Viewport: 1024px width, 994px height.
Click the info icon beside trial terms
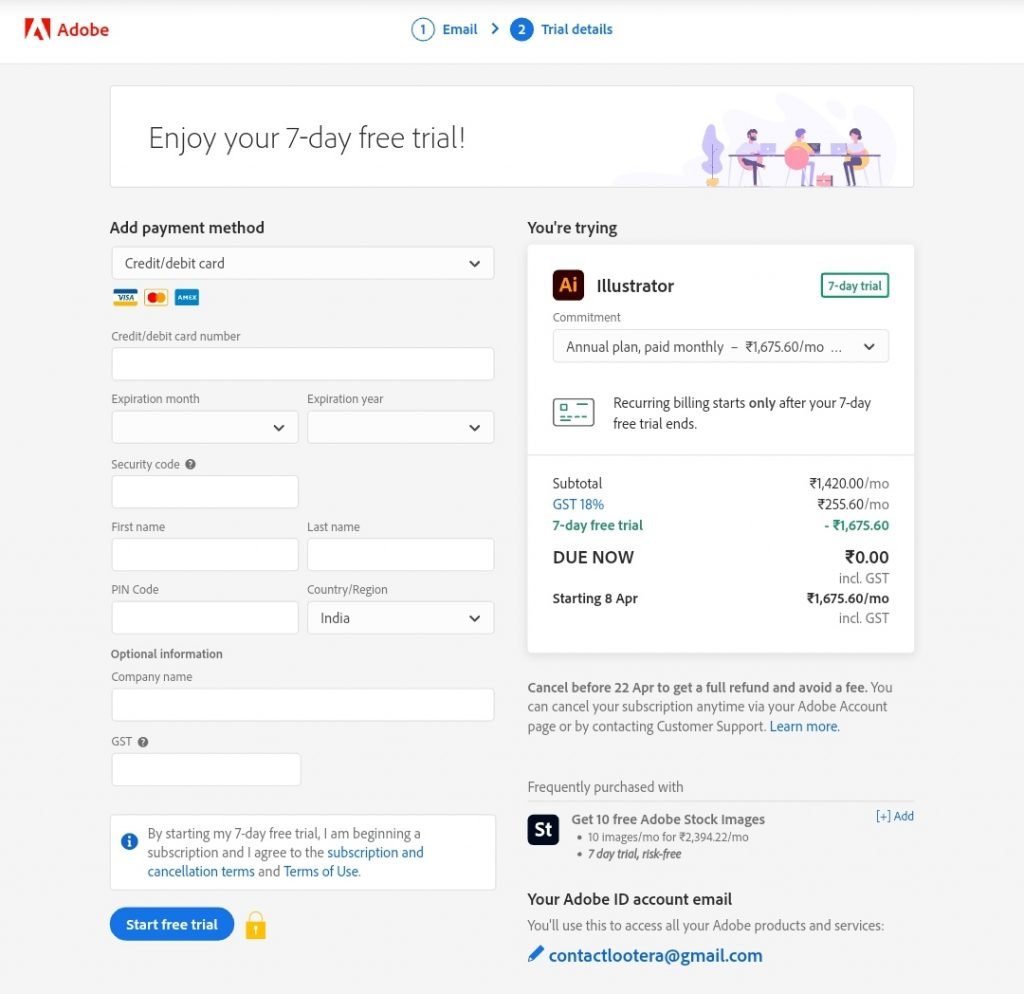[129, 841]
